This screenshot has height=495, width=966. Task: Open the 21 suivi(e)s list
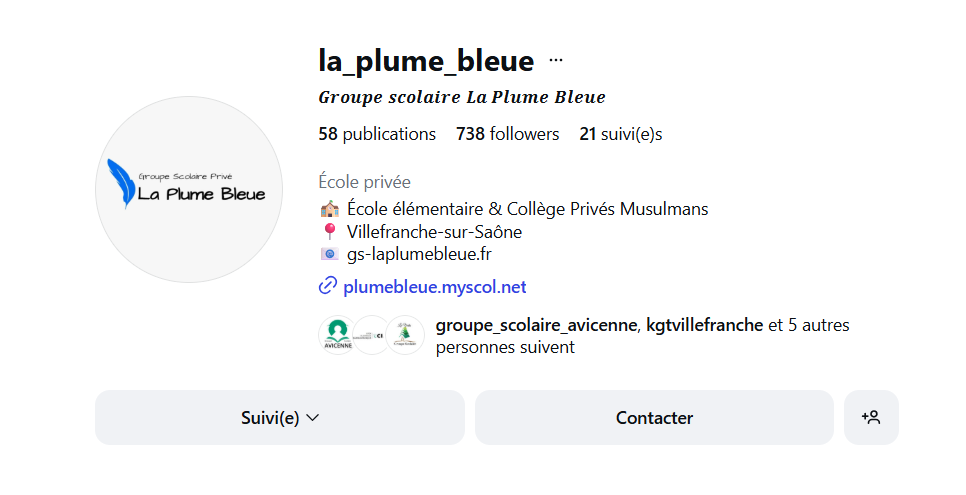pos(620,134)
